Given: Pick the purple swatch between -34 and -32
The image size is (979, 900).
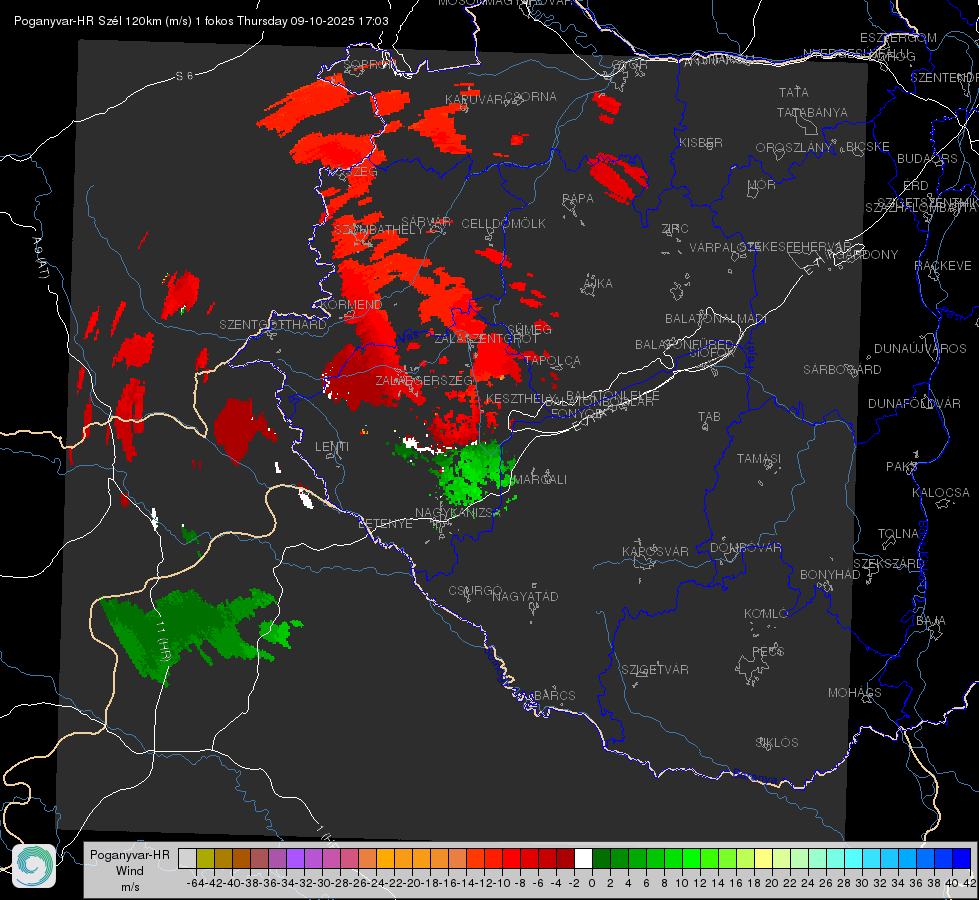Looking at the screenshot, I should point(295,858).
